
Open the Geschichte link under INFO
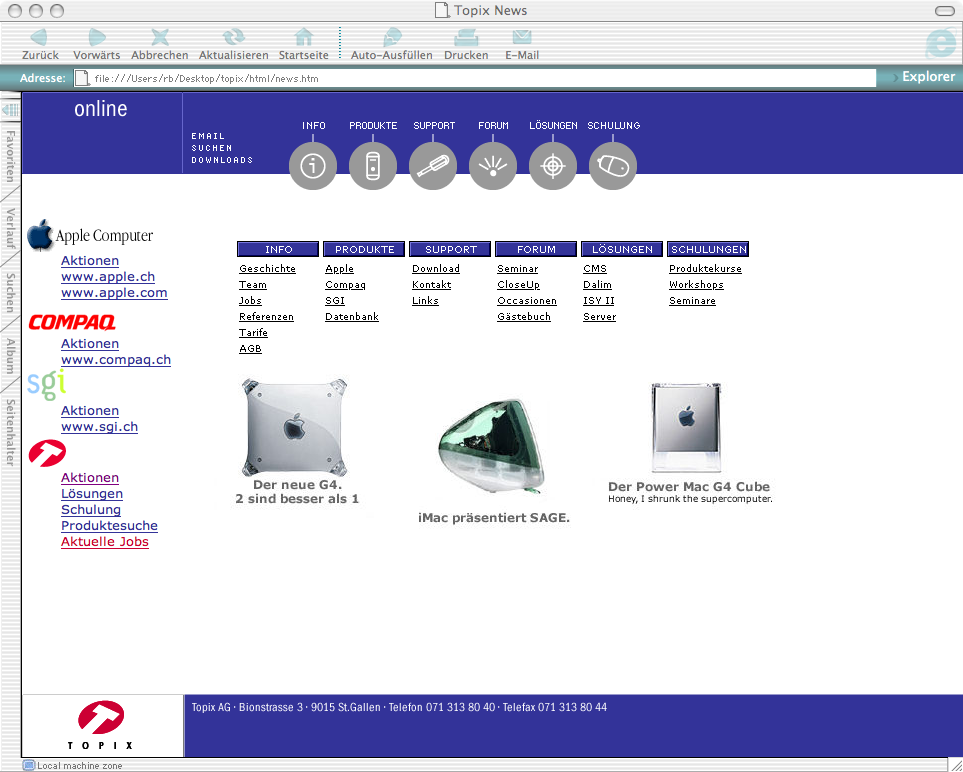click(268, 268)
